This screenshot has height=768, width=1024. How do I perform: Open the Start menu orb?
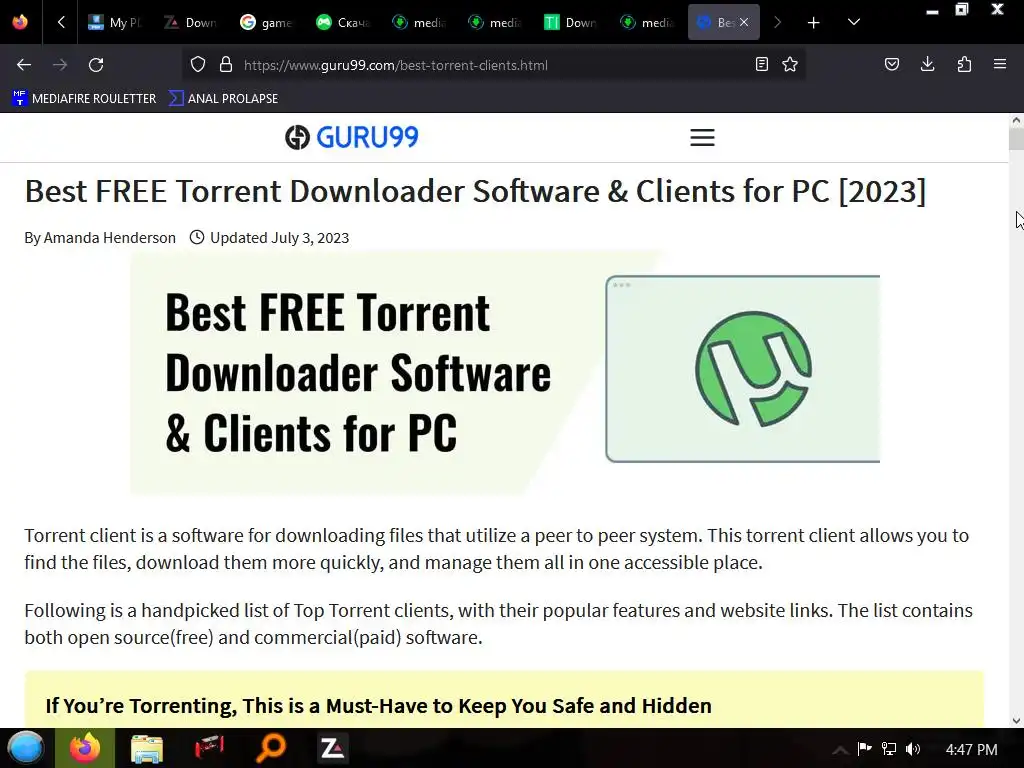26,748
